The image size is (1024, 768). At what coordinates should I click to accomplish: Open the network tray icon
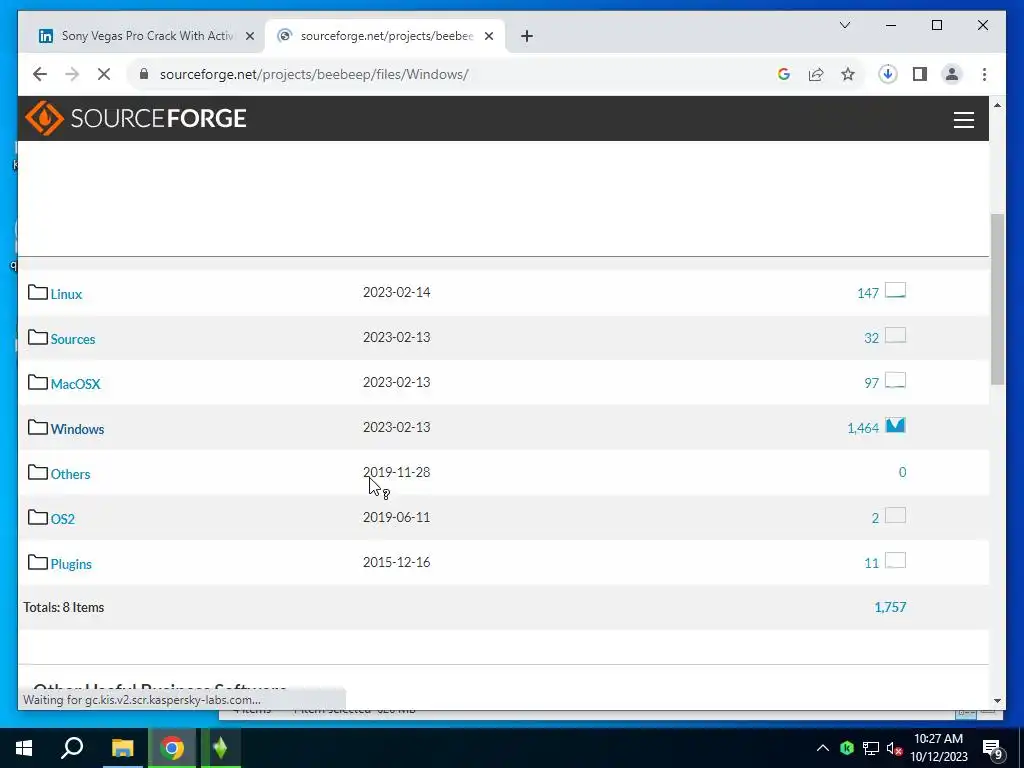(x=871, y=748)
